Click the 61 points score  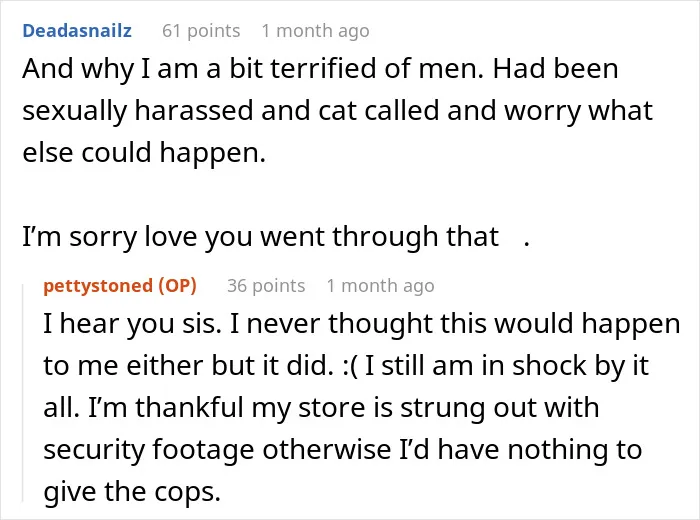pyautogui.click(x=201, y=31)
